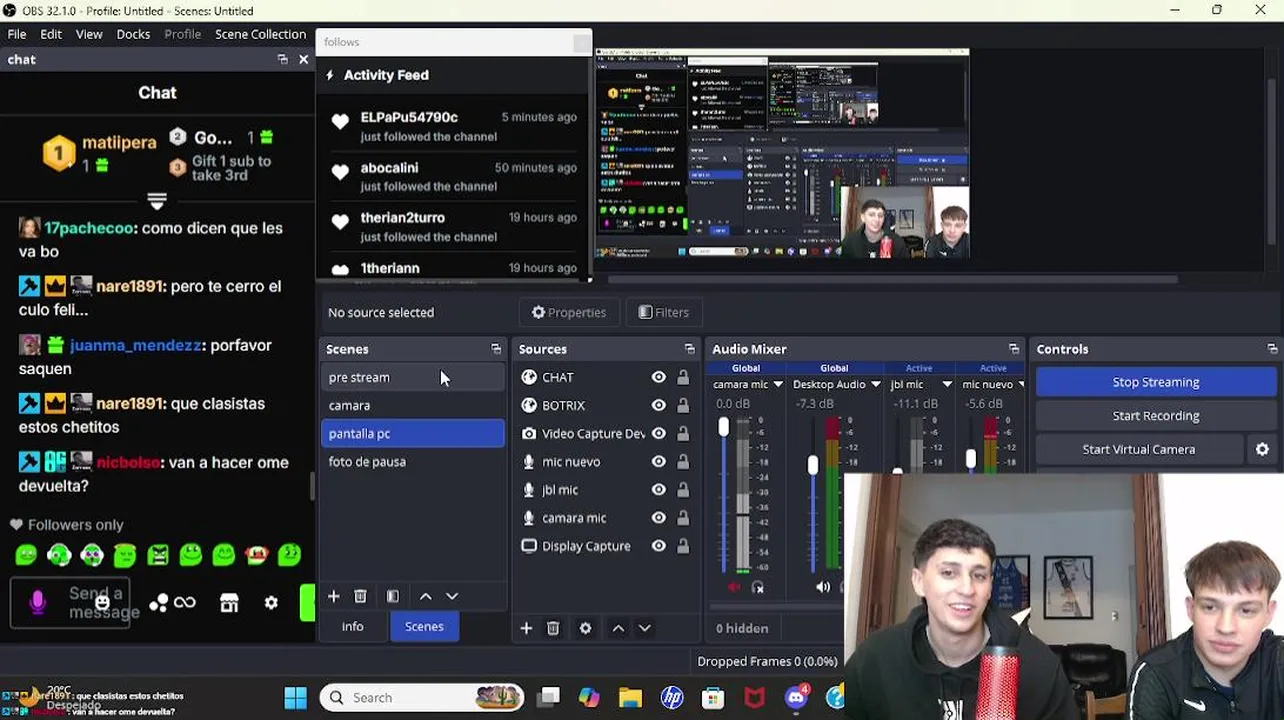Open the Docks menu
This screenshot has width=1284, height=720.
point(133,34)
